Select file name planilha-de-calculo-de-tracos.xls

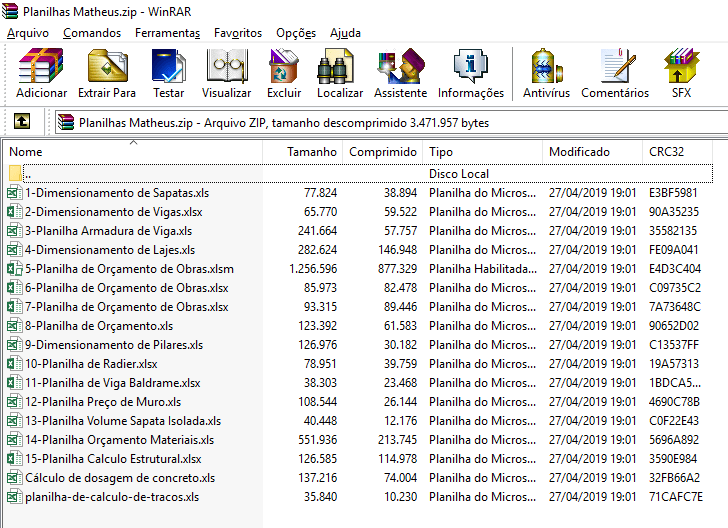point(112,497)
